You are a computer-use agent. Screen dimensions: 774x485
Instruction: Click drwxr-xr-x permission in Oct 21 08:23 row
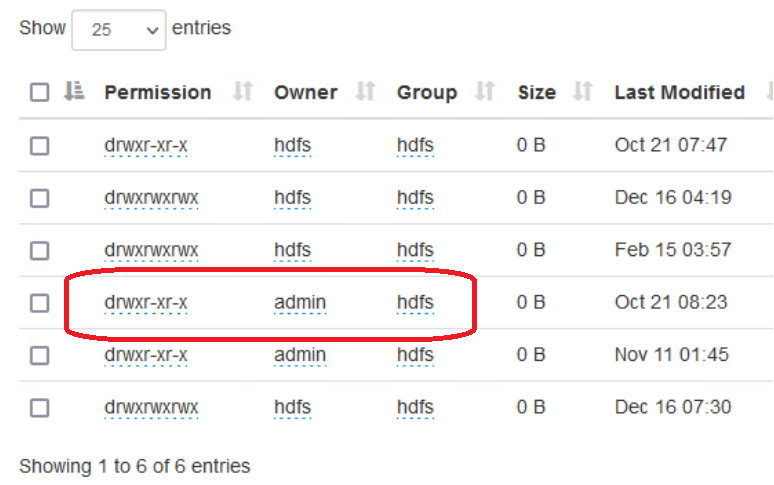pos(146,302)
